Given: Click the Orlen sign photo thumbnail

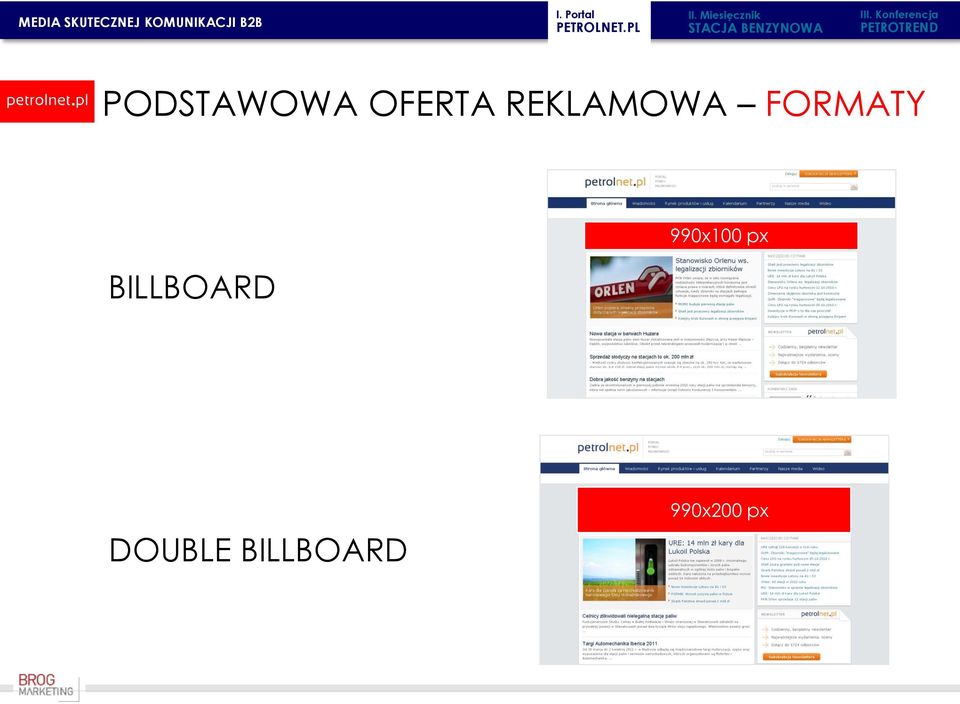Looking at the screenshot, I should (x=631, y=287).
